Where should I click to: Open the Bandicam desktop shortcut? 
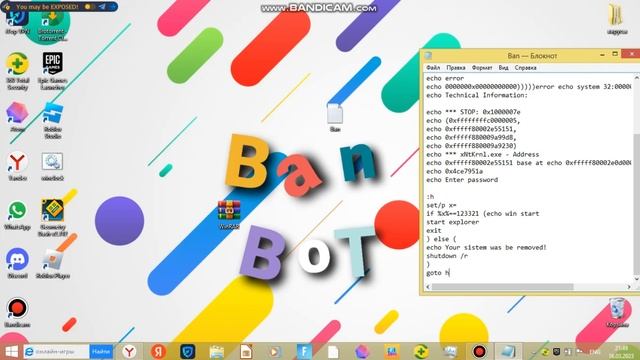coord(17,312)
